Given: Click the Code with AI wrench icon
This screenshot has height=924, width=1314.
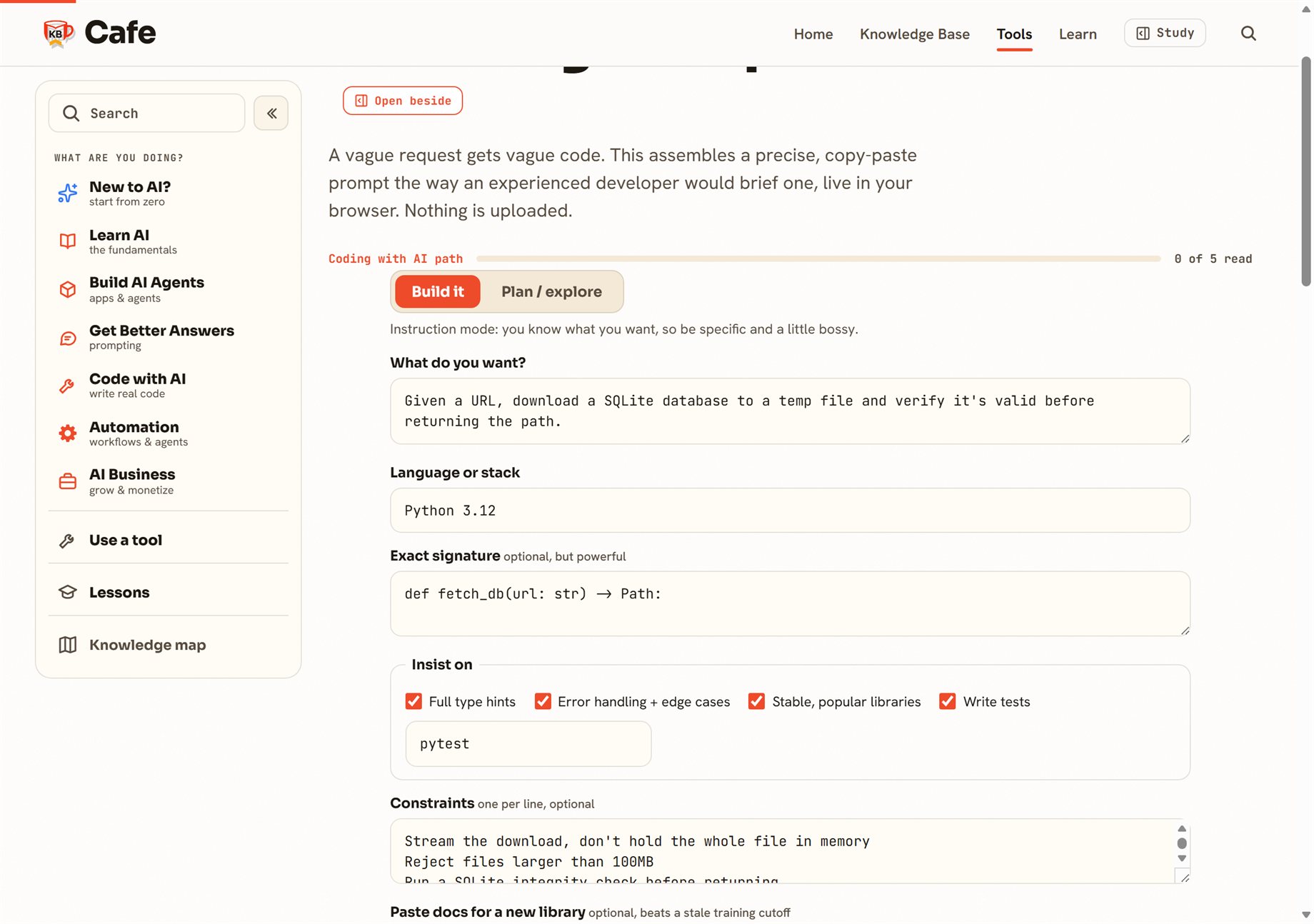Looking at the screenshot, I should click(x=66, y=386).
